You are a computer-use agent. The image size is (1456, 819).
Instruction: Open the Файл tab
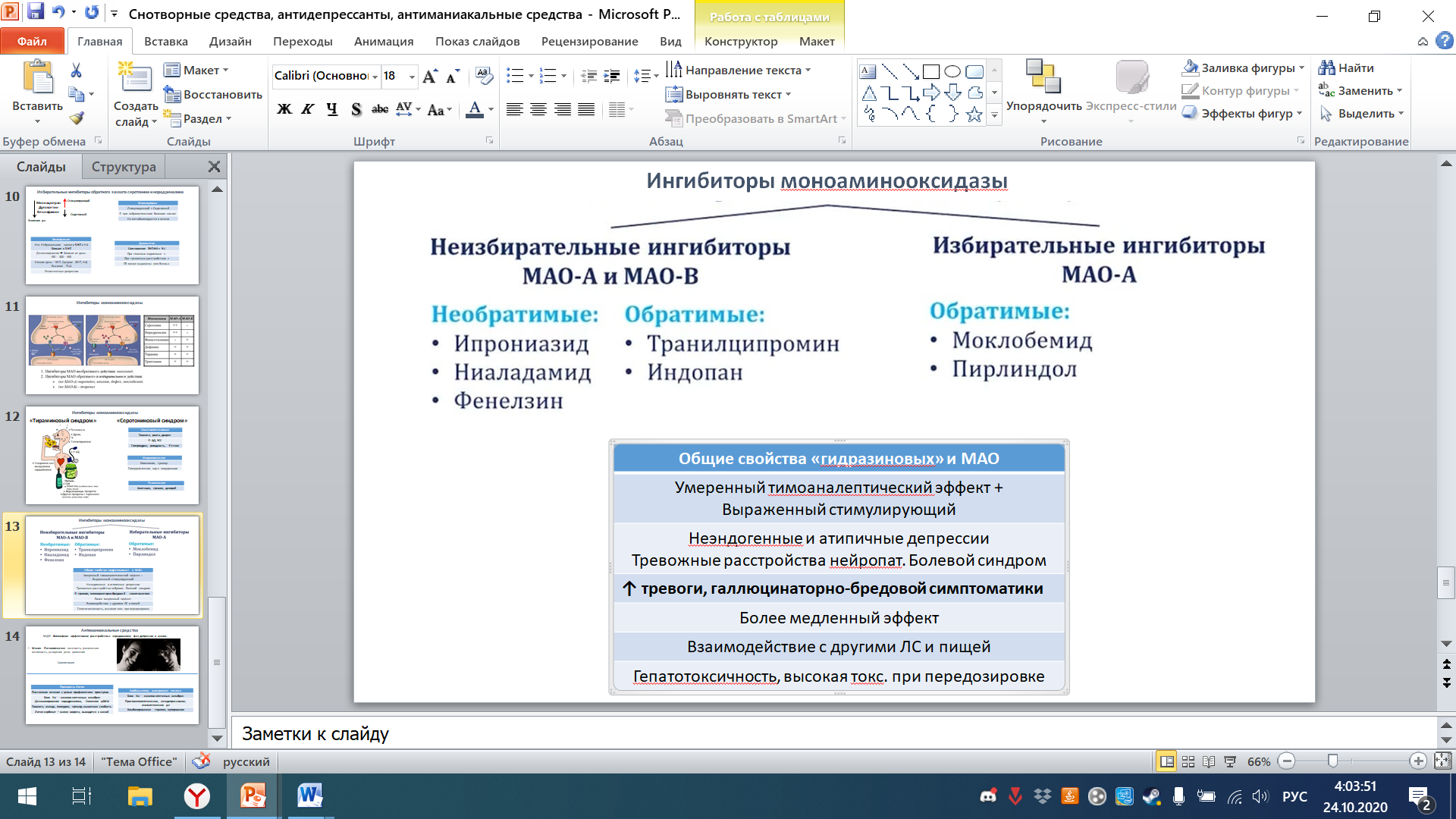pos(33,41)
